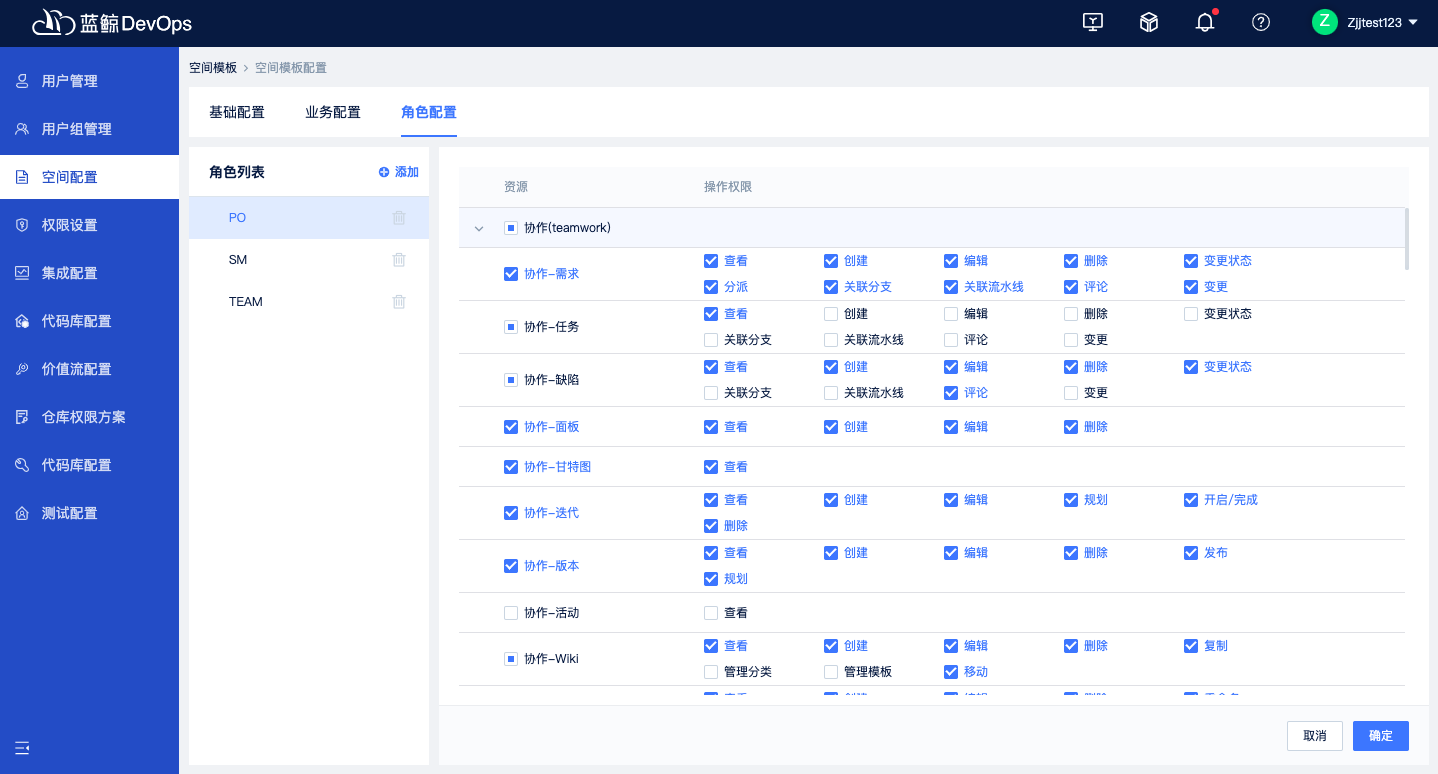Click the 蓝鲸 DevOps logo icon
The width and height of the screenshot is (1438, 774).
tap(54, 23)
